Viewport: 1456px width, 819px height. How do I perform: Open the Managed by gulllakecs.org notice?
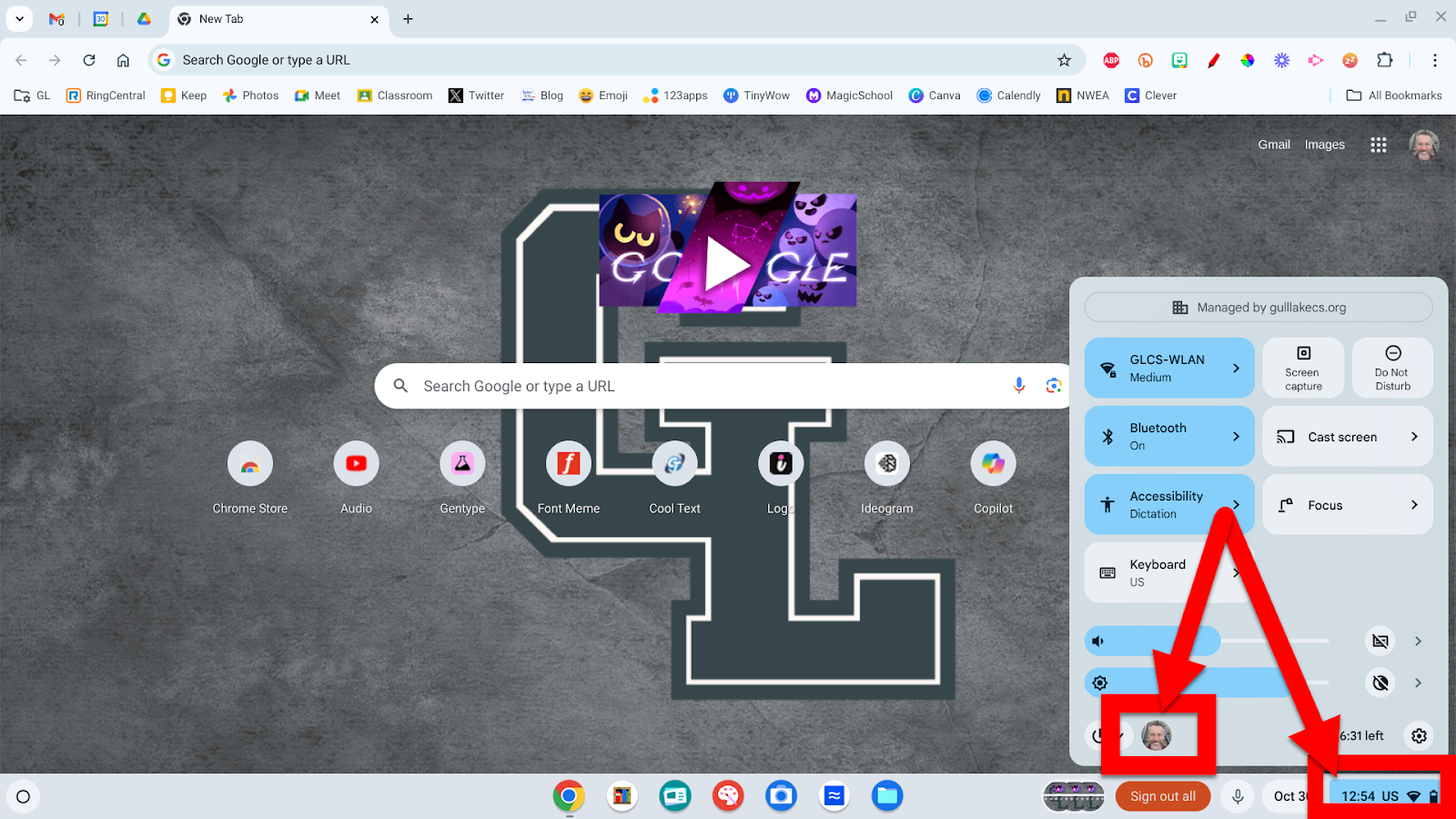1259,308
